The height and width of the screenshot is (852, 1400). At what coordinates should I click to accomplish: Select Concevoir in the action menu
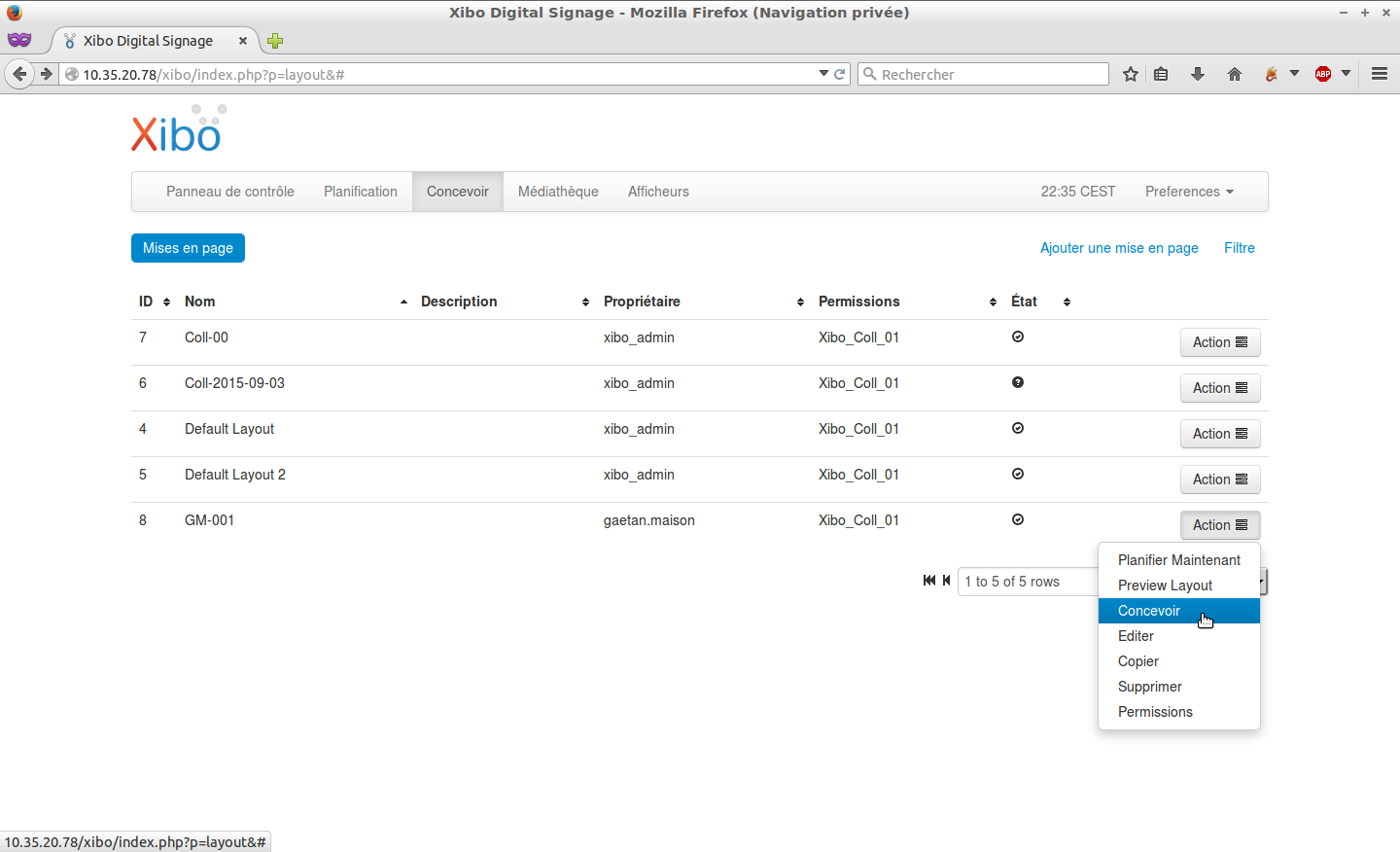pos(1149,611)
